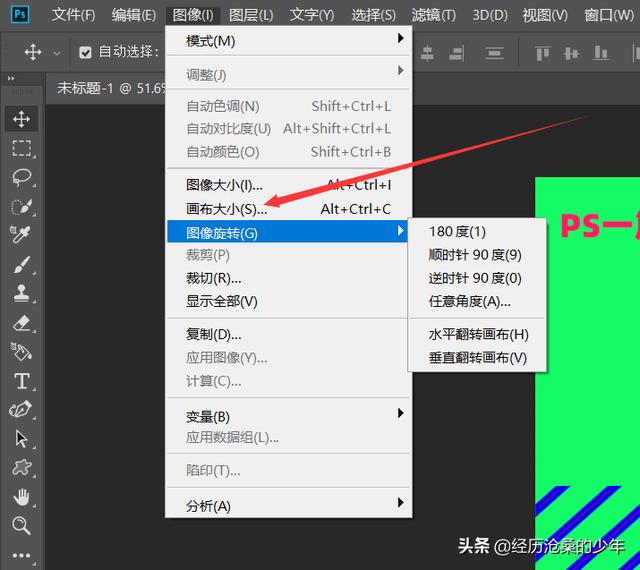Image resolution: width=640 pixels, height=570 pixels.
Task: Expand the 模式(M) submenu
Action: coord(288,41)
